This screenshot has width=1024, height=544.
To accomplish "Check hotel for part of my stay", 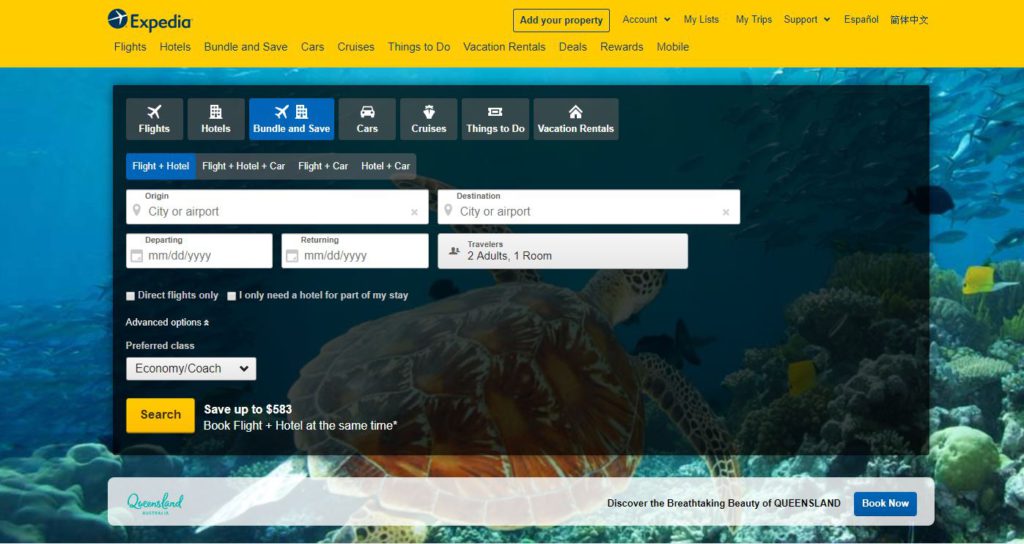I will pyautogui.click(x=231, y=296).
